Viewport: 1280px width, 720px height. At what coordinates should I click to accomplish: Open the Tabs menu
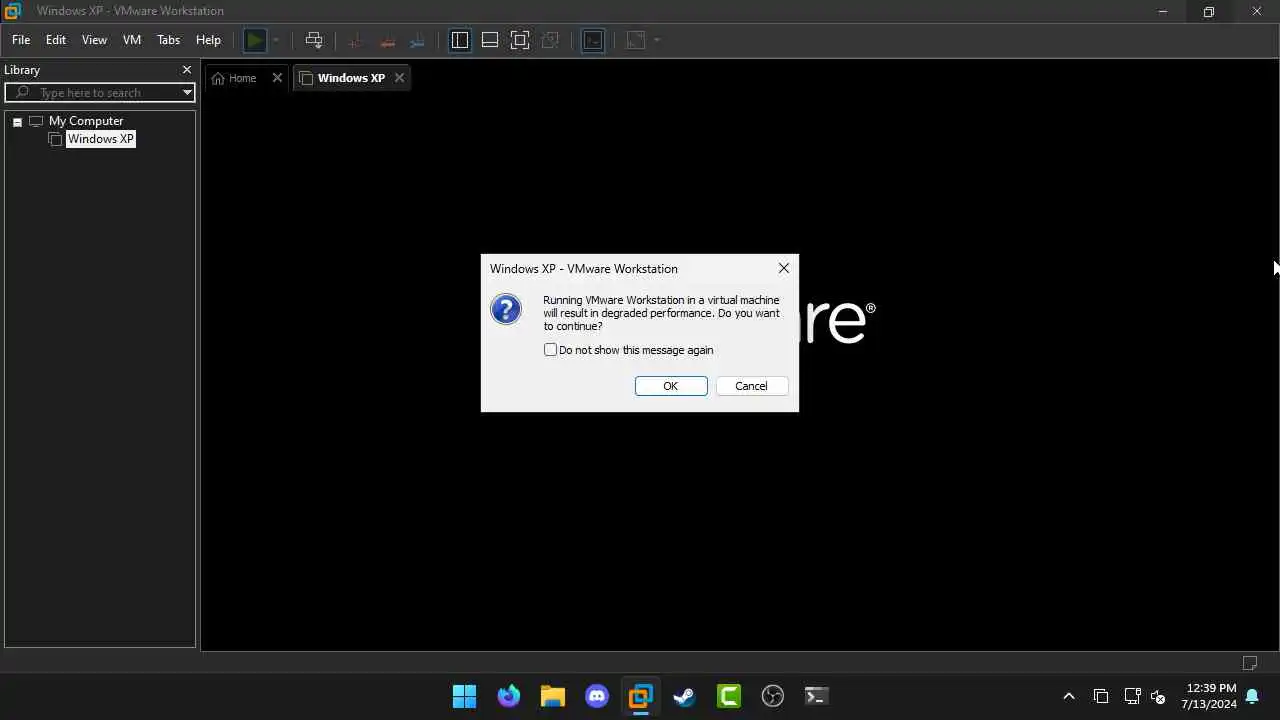[168, 40]
